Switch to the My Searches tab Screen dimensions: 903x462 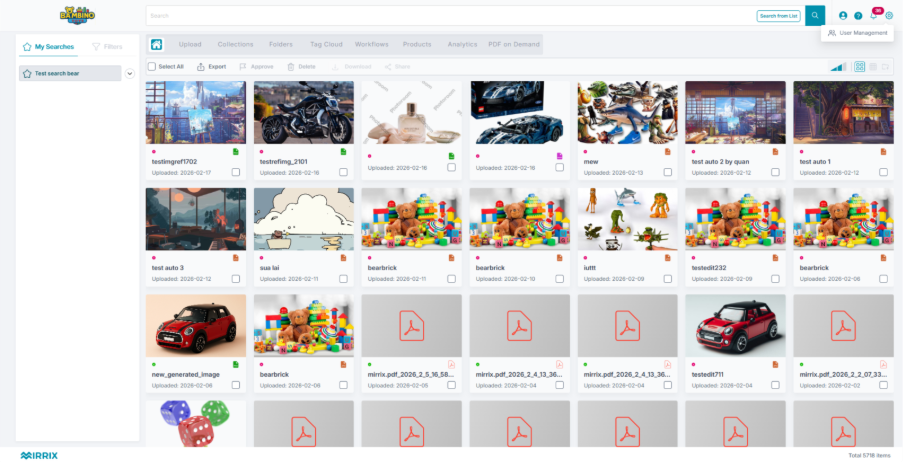48,47
